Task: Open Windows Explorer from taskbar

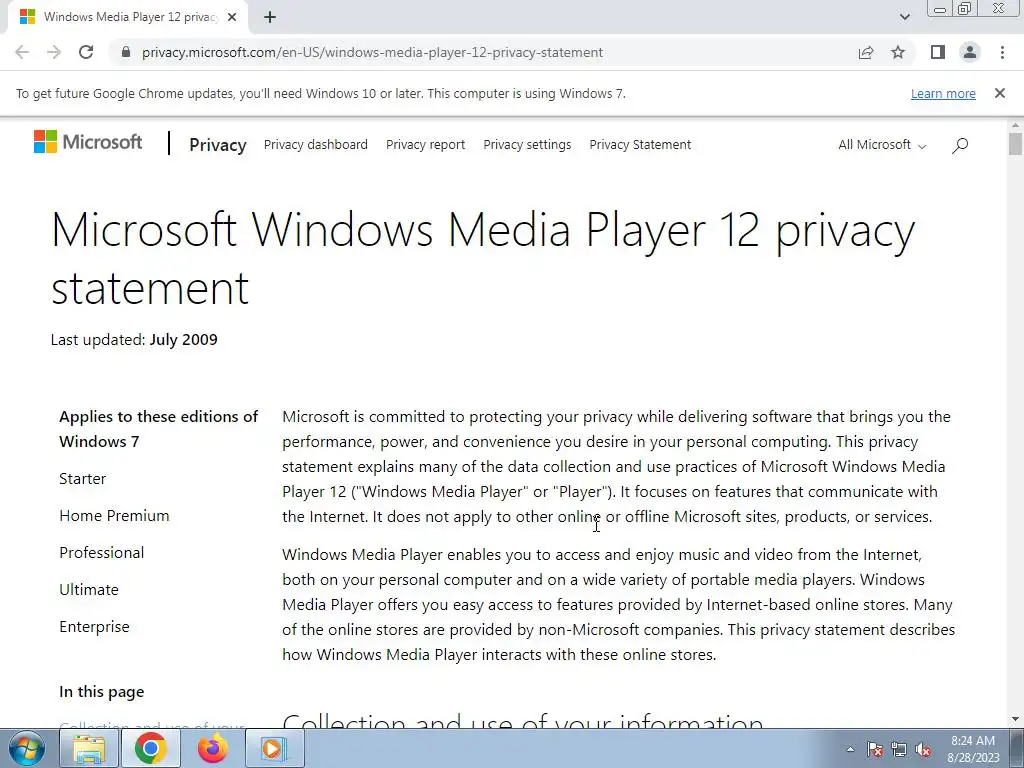Action: 89,748
